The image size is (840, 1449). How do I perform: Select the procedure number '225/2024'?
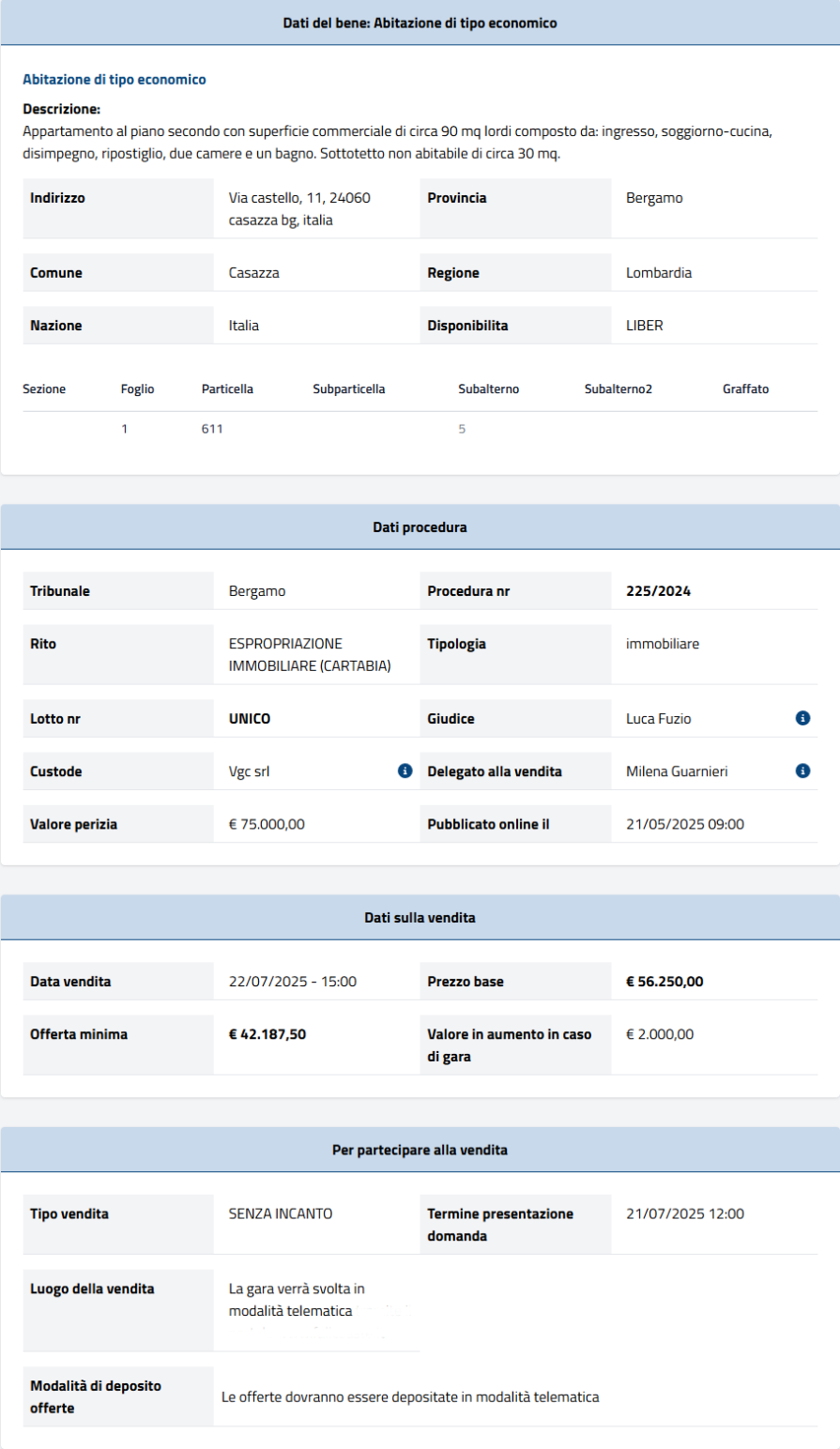click(658, 591)
